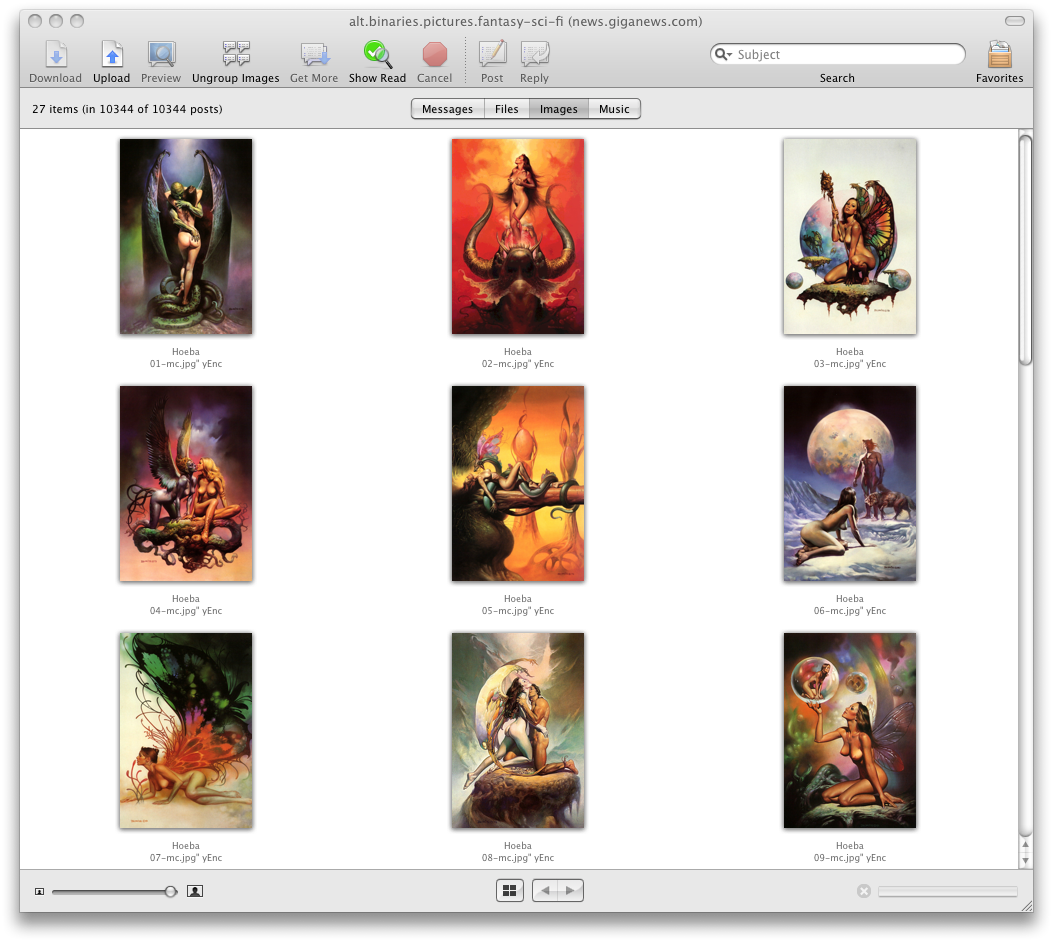Select thumbnail 02-mc.jpg

[518, 236]
